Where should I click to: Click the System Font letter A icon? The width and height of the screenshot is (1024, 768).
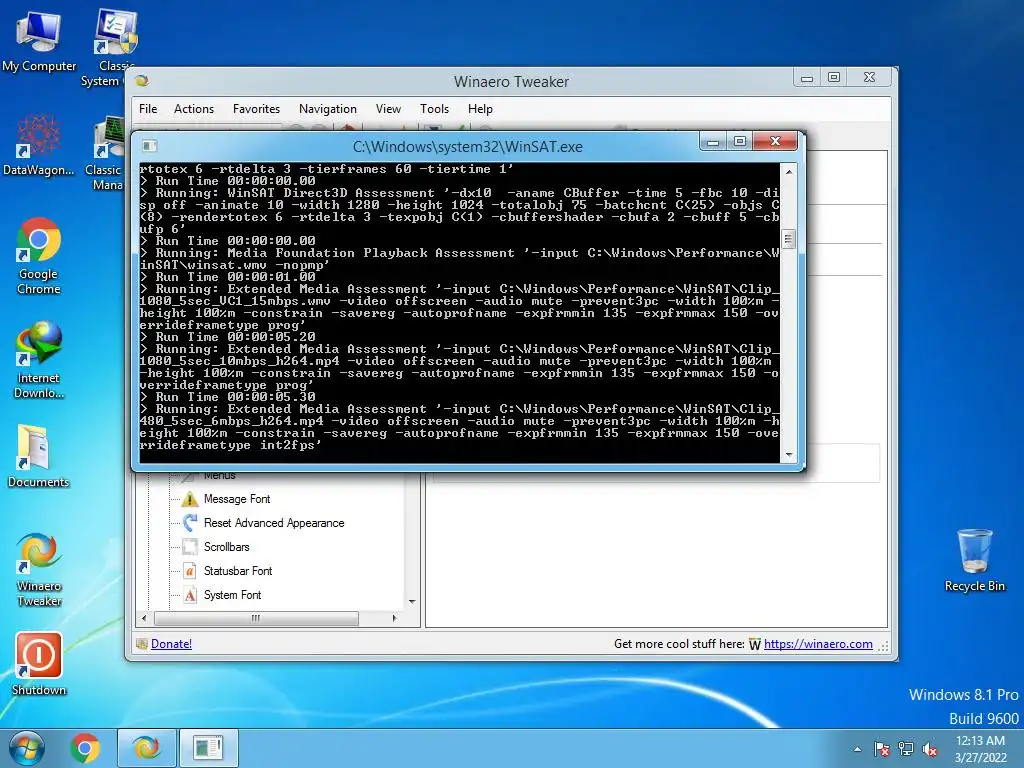(x=190, y=595)
